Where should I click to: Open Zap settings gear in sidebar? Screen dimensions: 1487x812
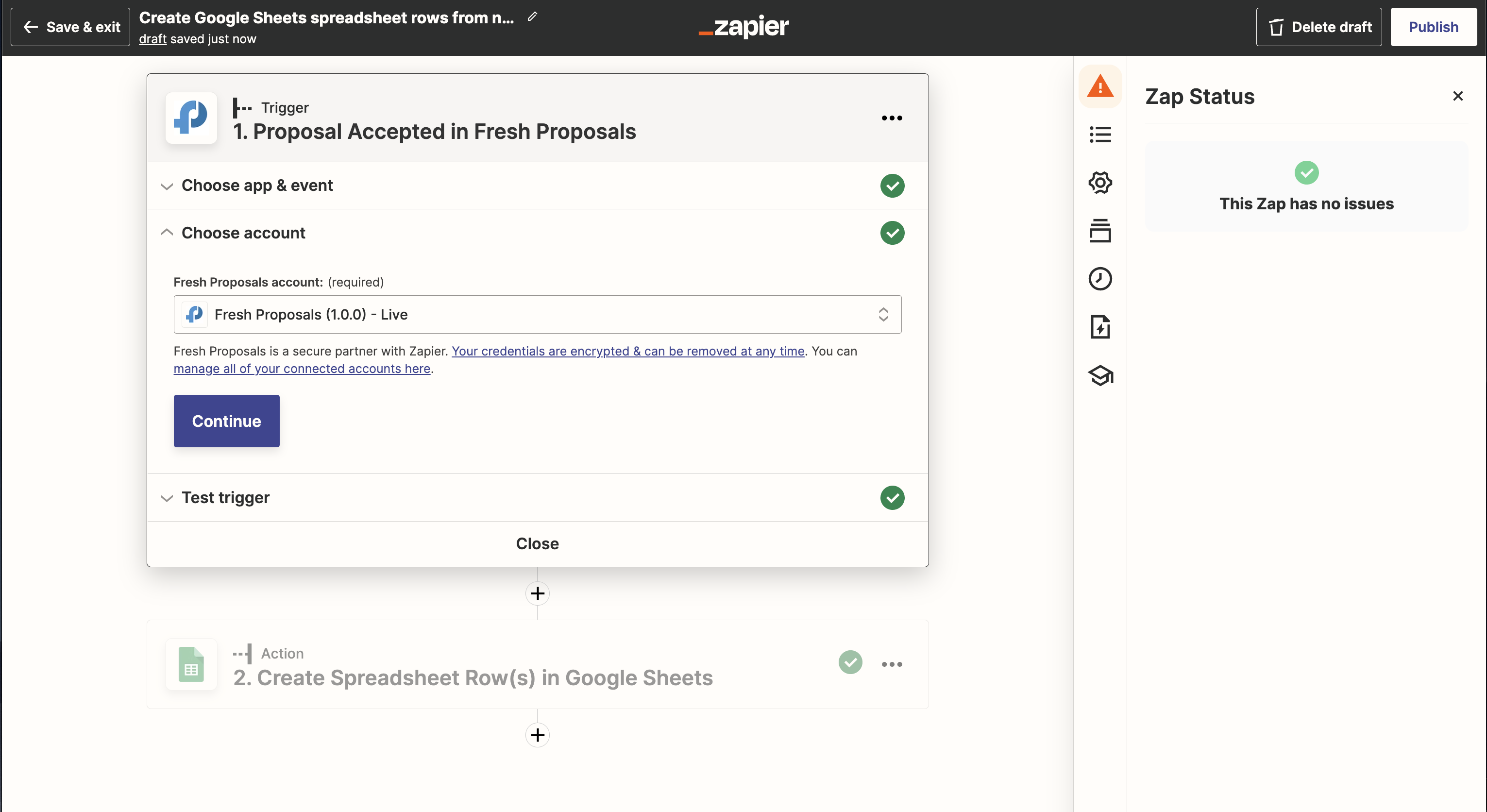(x=1099, y=183)
